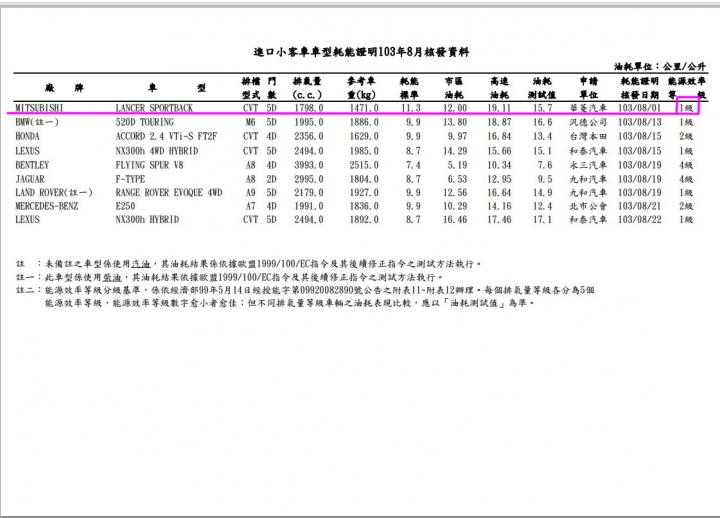Screen dimensions: 720x518
Task: Select the FLYING SPUR V8 model cell
Action: (149, 165)
